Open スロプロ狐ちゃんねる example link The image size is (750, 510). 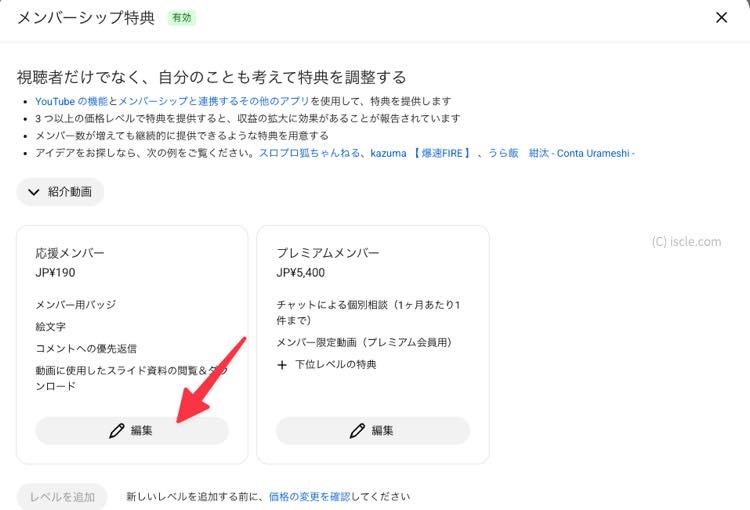click(x=309, y=153)
